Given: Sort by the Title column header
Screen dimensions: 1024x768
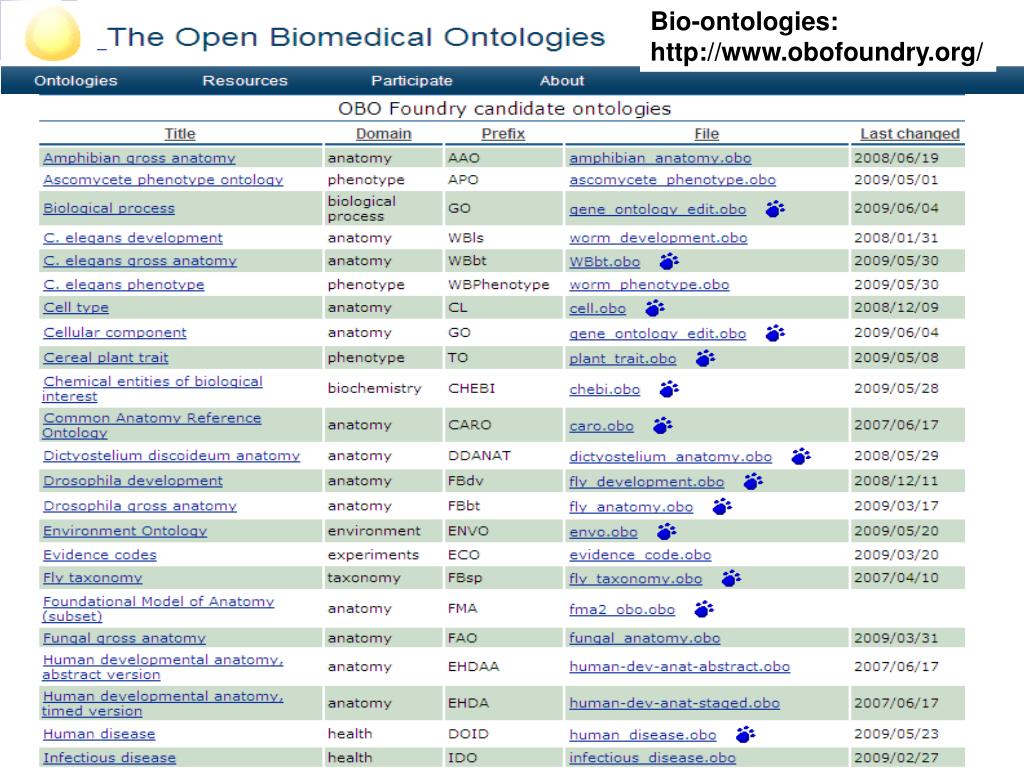Looking at the screenshot, I should (x=180, y=133).
